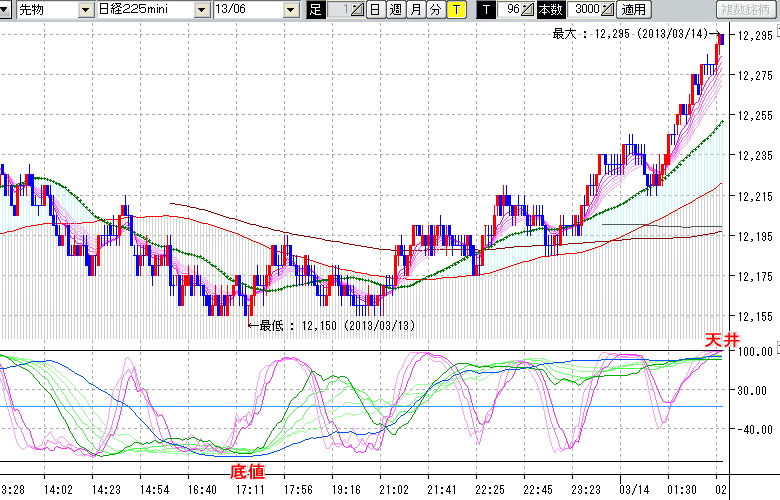Click the red 底値 label on oscillator
Screen dimensions: 780x500
[x=246, y=468]
